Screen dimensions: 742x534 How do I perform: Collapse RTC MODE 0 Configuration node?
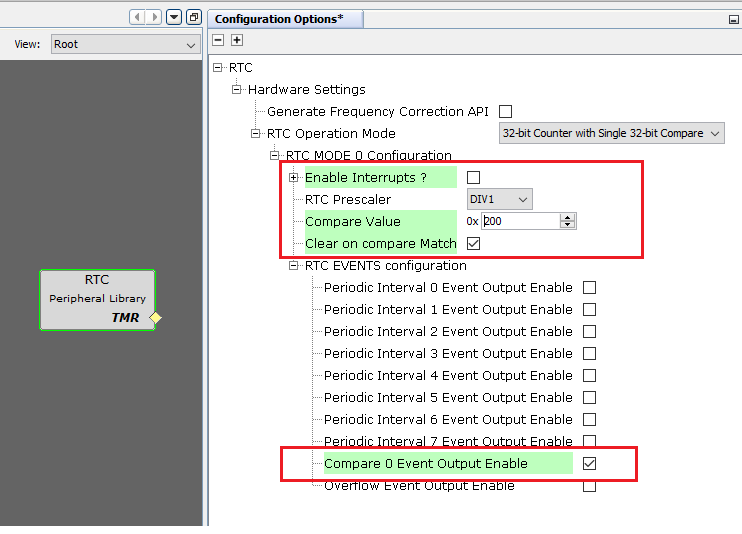(x=274, y=155)
